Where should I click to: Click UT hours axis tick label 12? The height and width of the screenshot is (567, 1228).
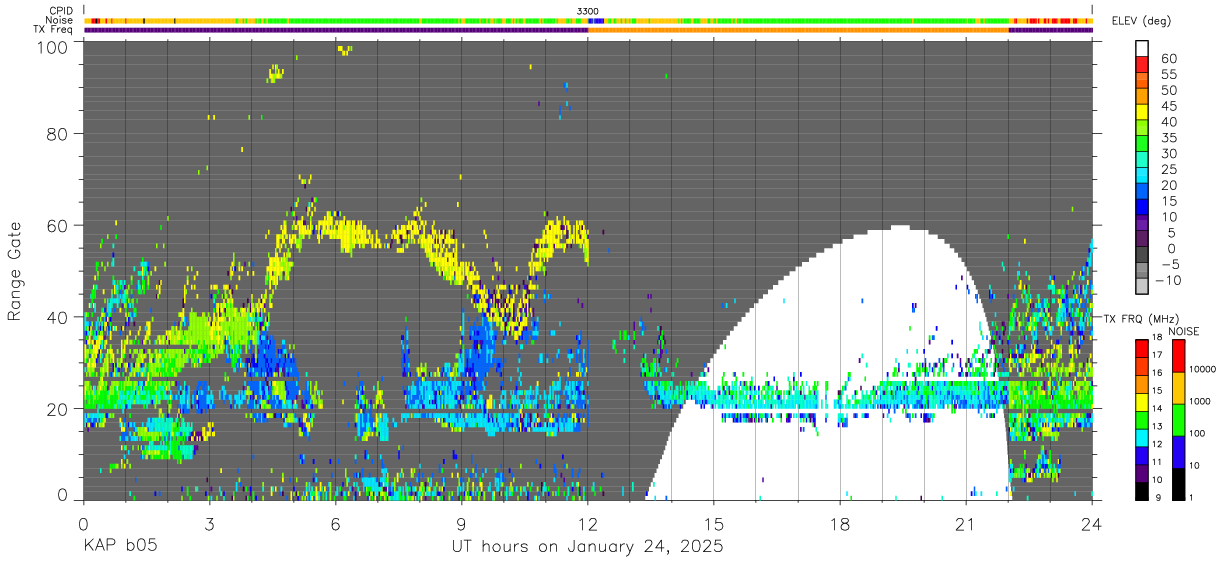(x=588, y=524)
